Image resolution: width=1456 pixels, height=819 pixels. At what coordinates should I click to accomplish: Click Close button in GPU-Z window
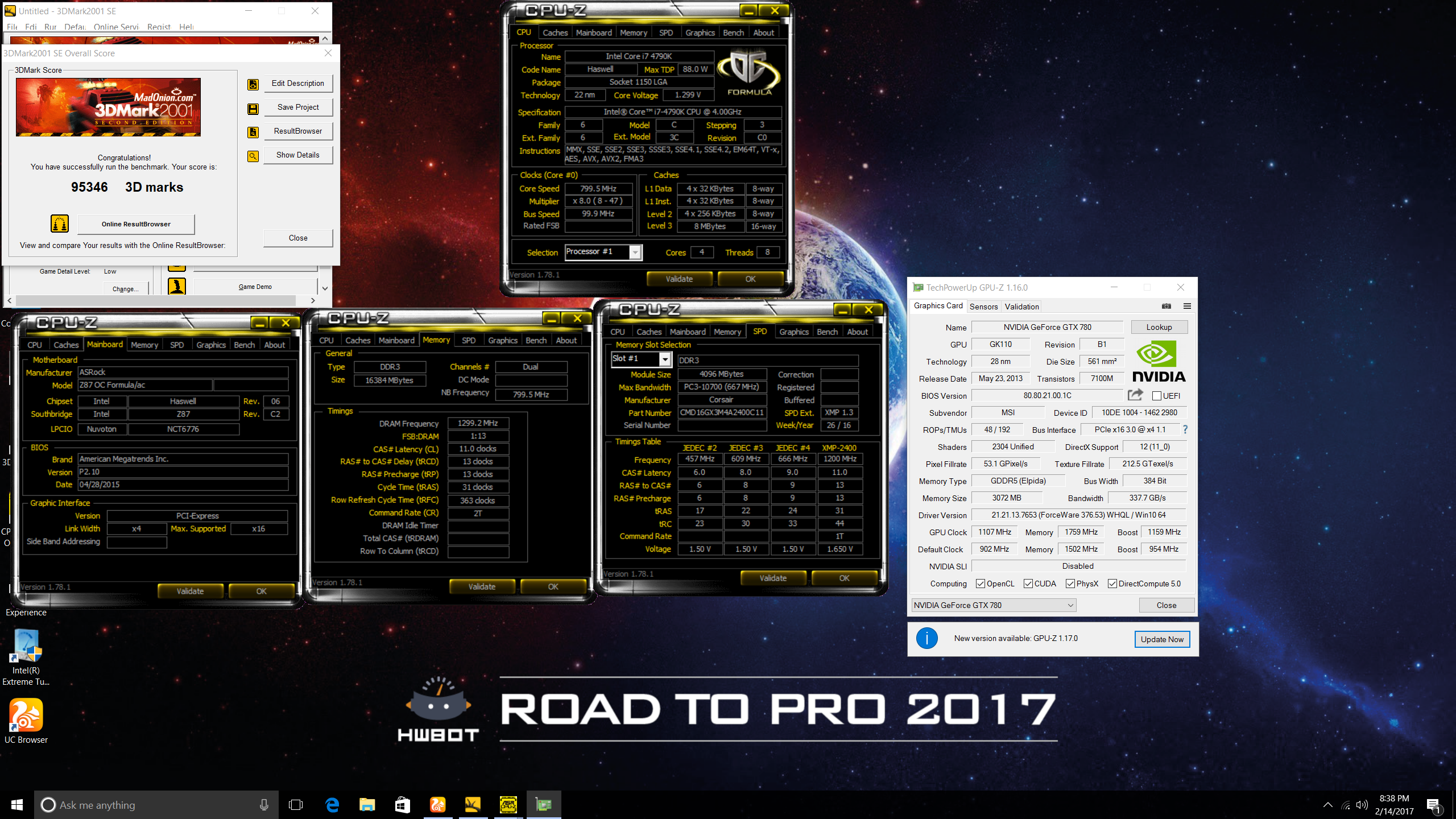pyautogui.click(x=1167, y=605)
